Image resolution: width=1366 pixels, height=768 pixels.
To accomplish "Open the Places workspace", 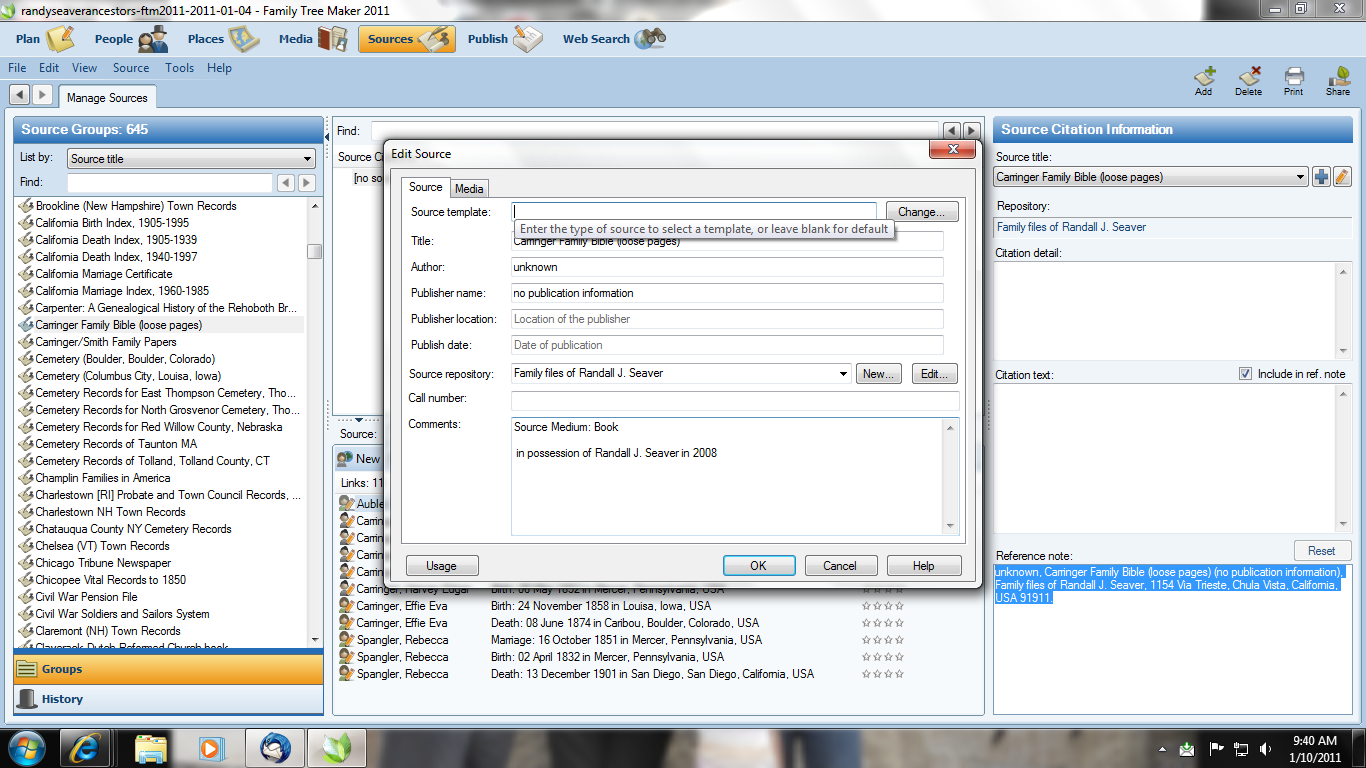I will [x=223, y=39].
